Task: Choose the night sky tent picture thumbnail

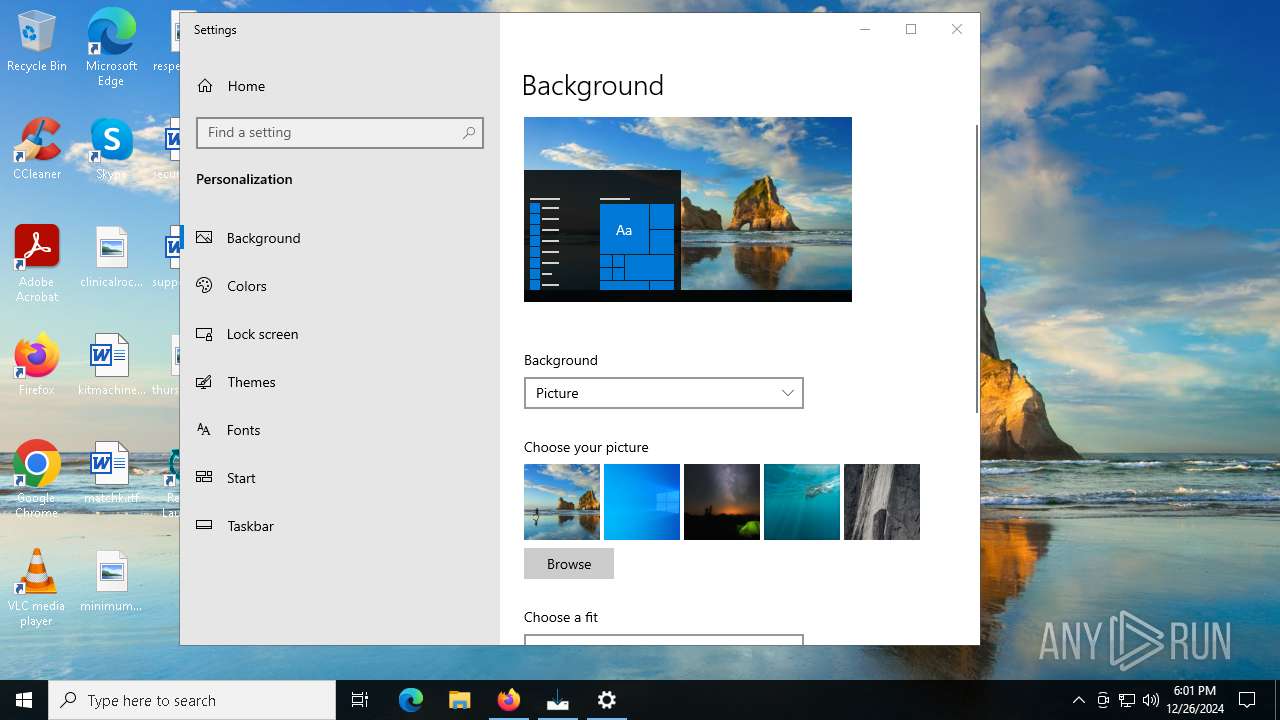Action: [722, 502]
